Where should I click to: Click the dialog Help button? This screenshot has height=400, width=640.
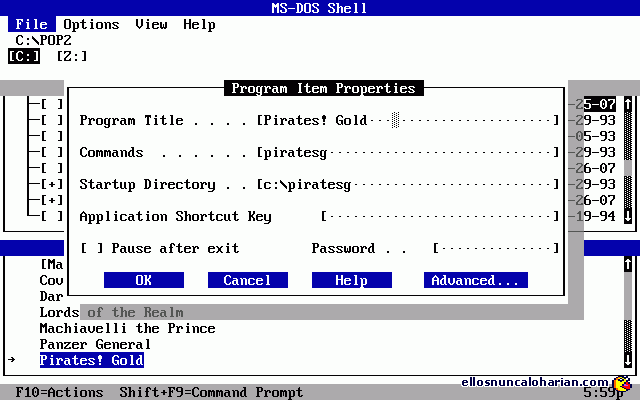point(352,280)
